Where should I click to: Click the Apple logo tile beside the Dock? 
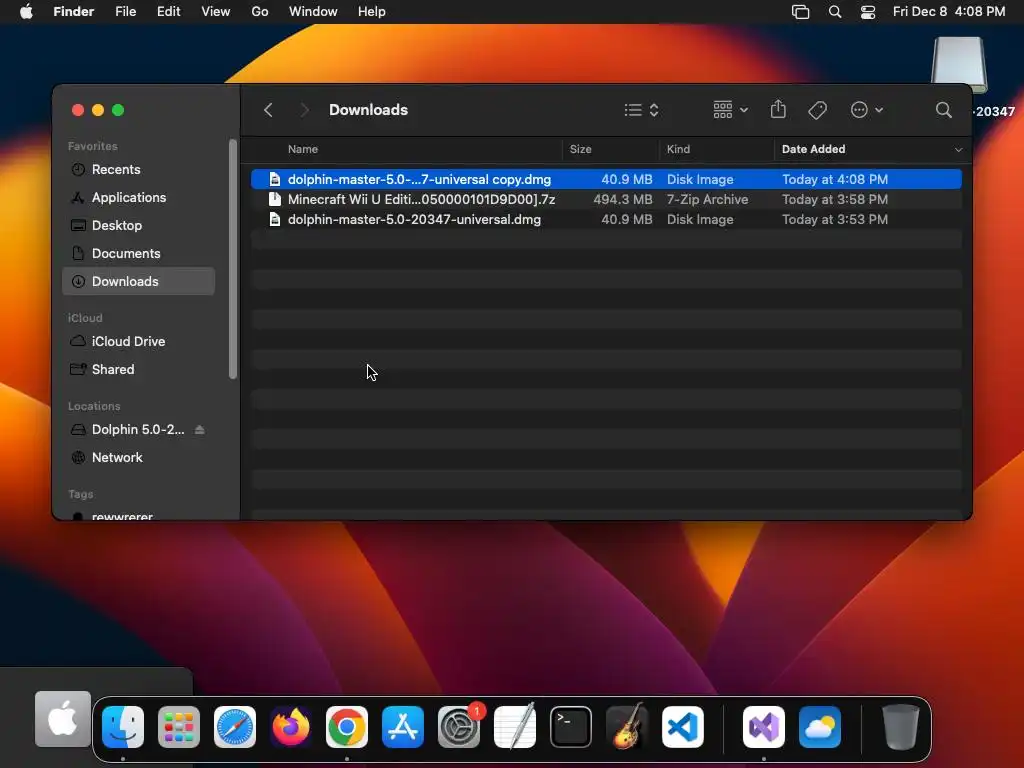click(x=63, y=718)
